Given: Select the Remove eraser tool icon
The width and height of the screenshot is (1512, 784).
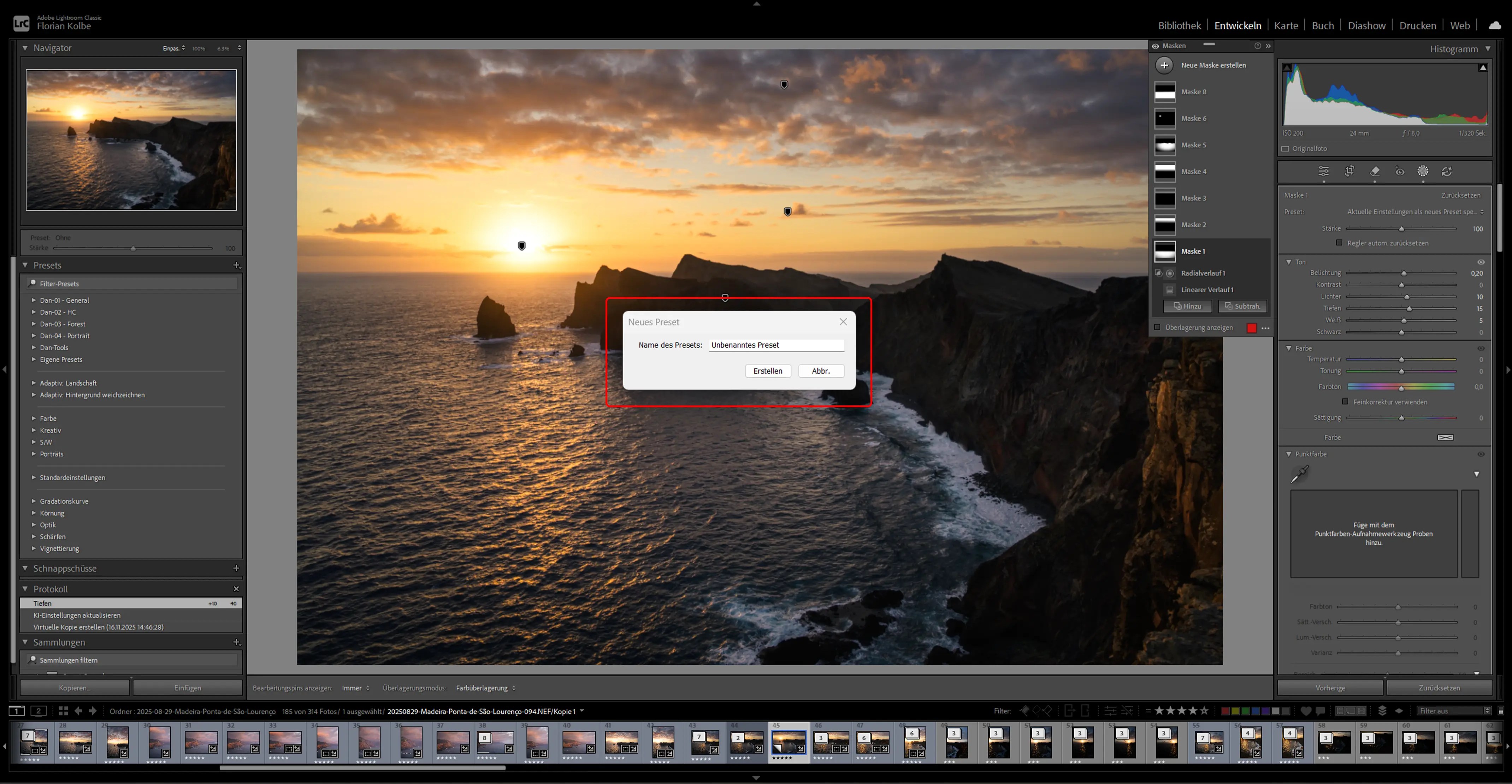Looking at the screenshot, I should pyautogui.click(x=1375, y=171).
